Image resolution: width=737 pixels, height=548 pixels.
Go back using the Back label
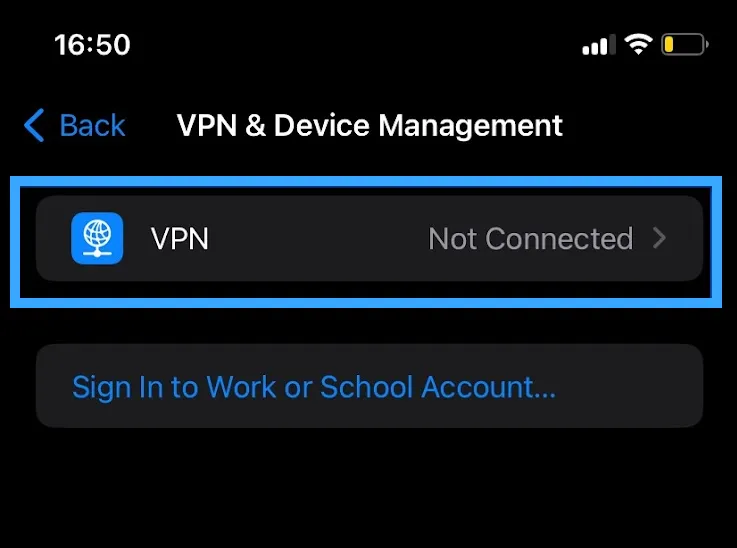[x=92, y=125]
